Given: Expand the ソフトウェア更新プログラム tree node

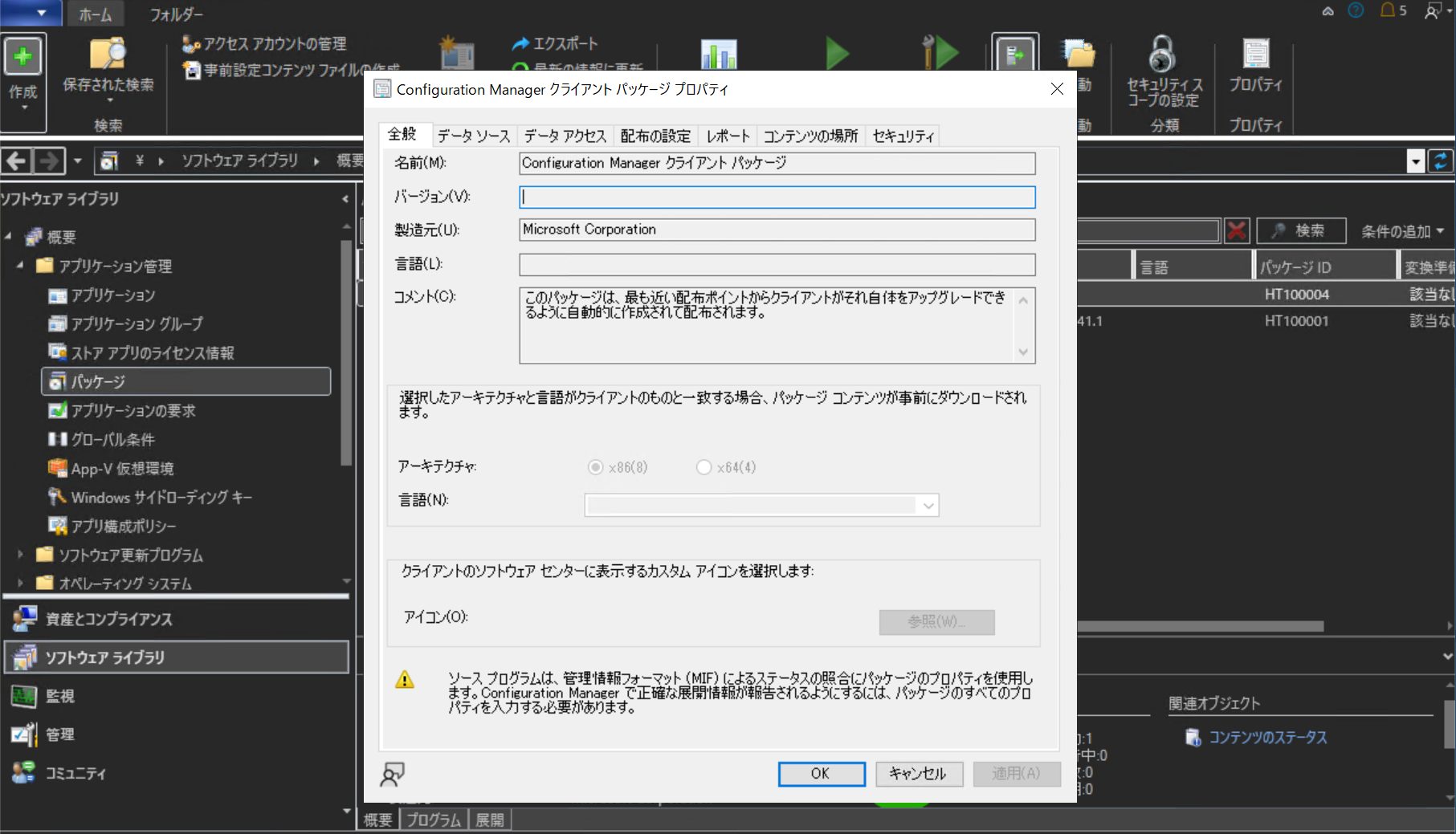Looking at the screenshot, I should click(21, 555).
